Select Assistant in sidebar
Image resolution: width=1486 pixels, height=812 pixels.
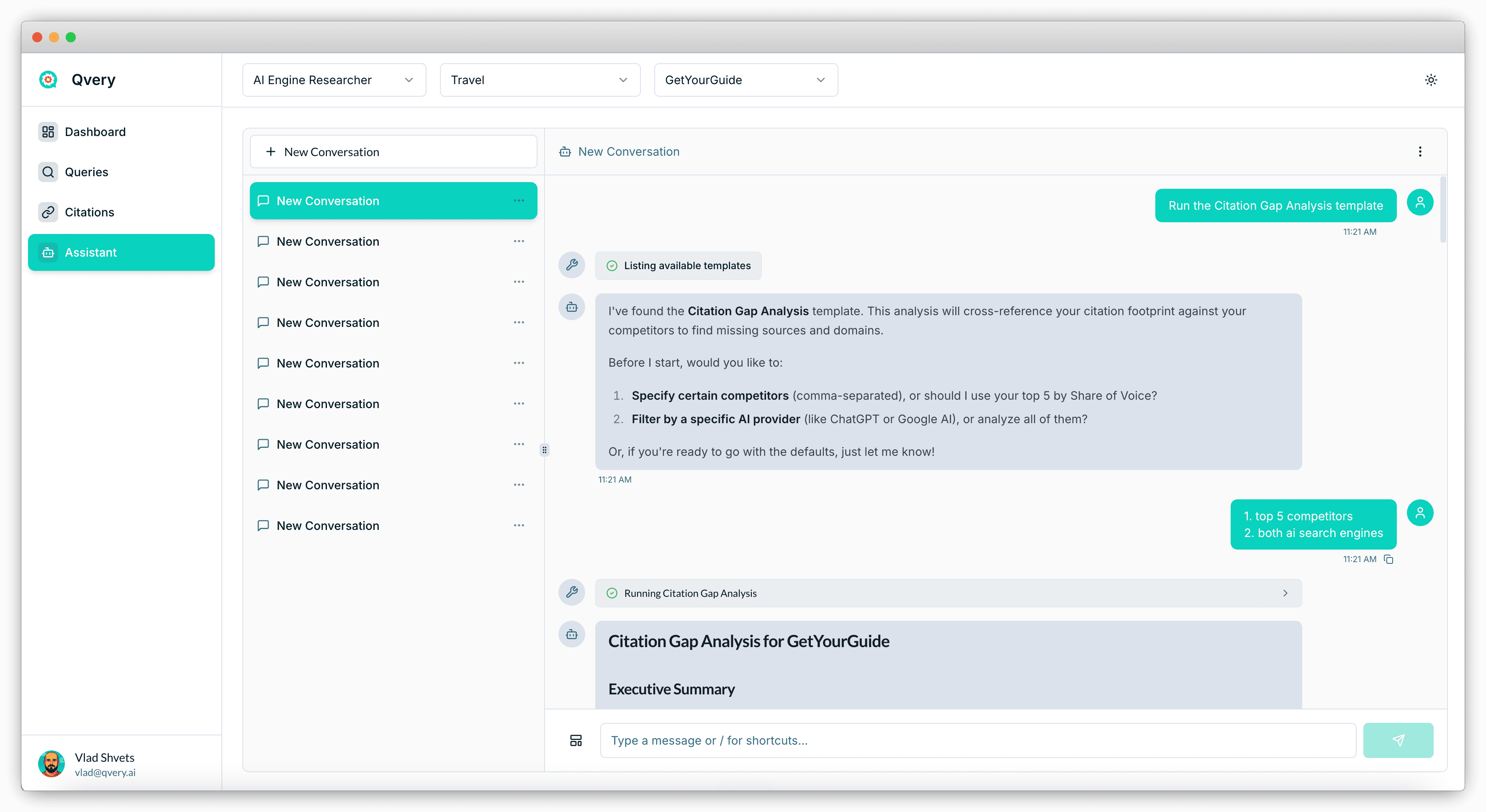[x=121, y=252]
